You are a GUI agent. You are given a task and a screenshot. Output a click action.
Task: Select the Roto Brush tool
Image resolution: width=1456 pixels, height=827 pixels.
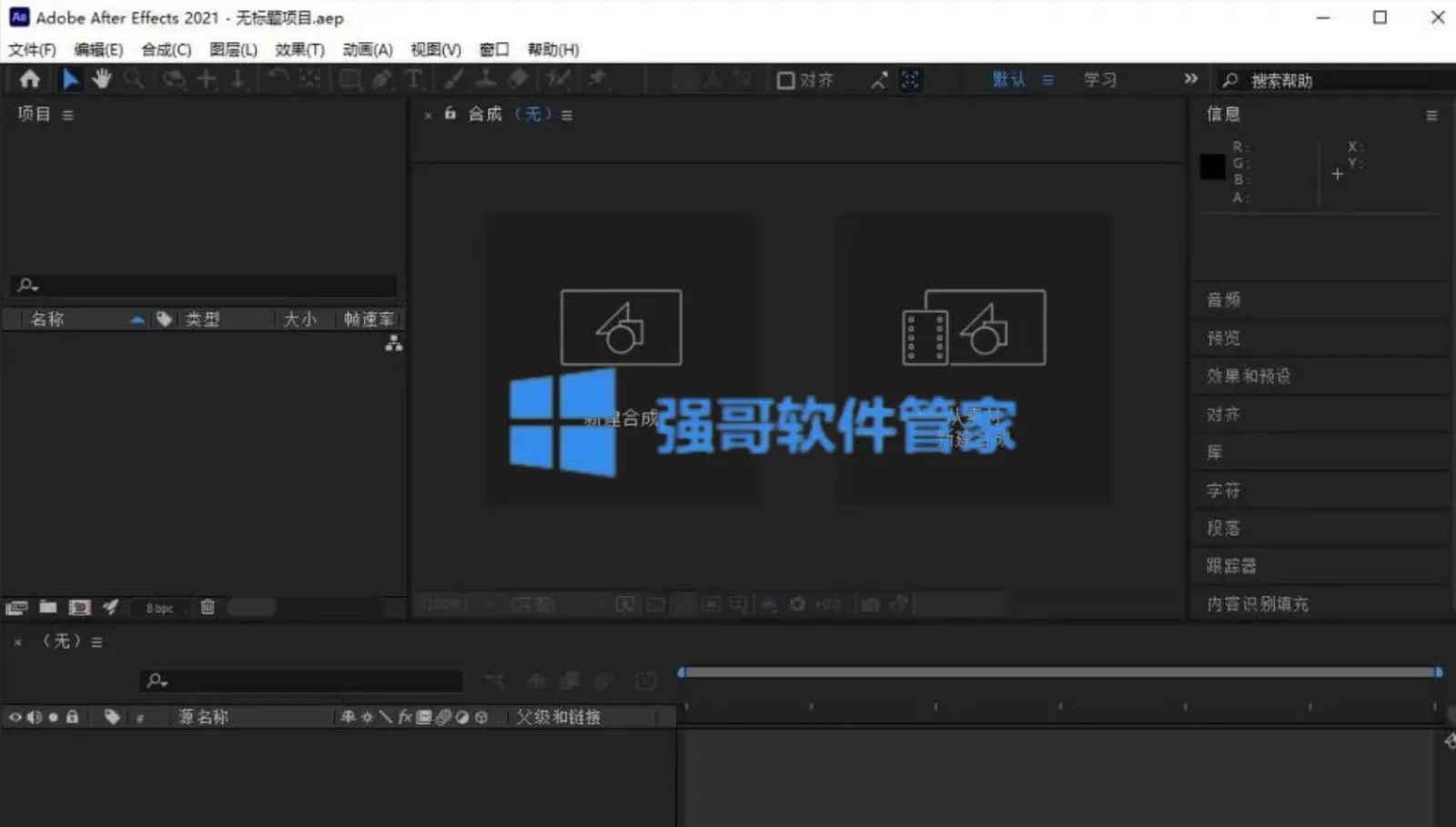coord(559,79)
